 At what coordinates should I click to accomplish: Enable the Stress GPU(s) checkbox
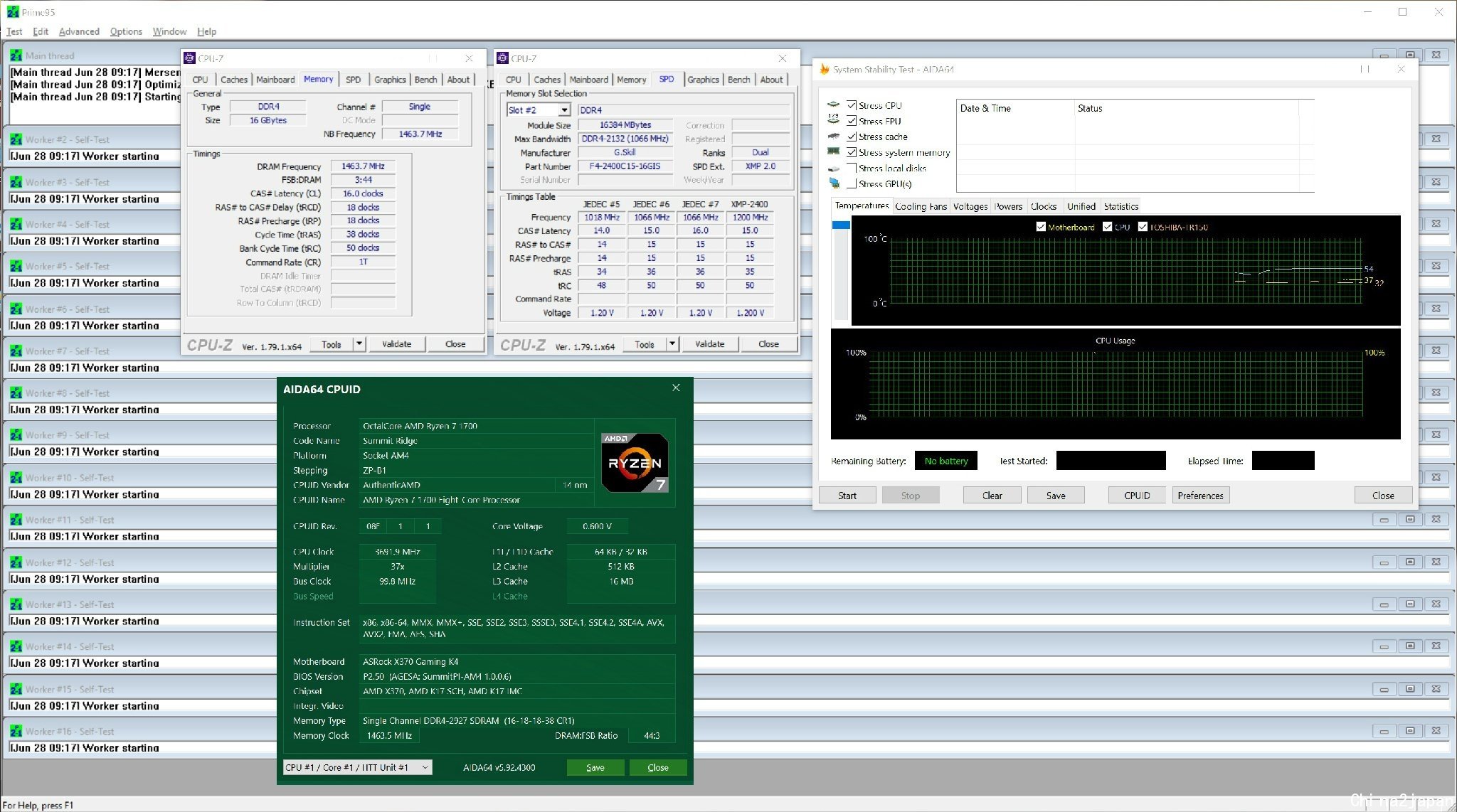point(852,183)
